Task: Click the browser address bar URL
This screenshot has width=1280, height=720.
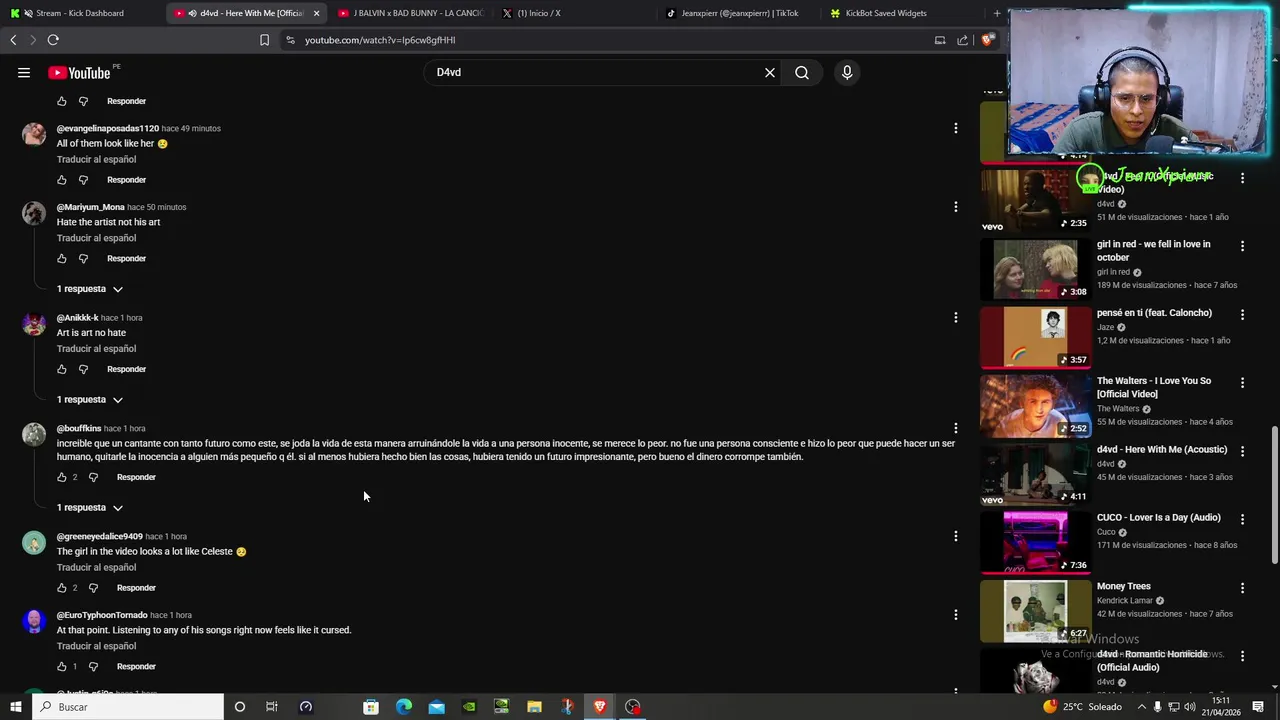Action: 380,40
